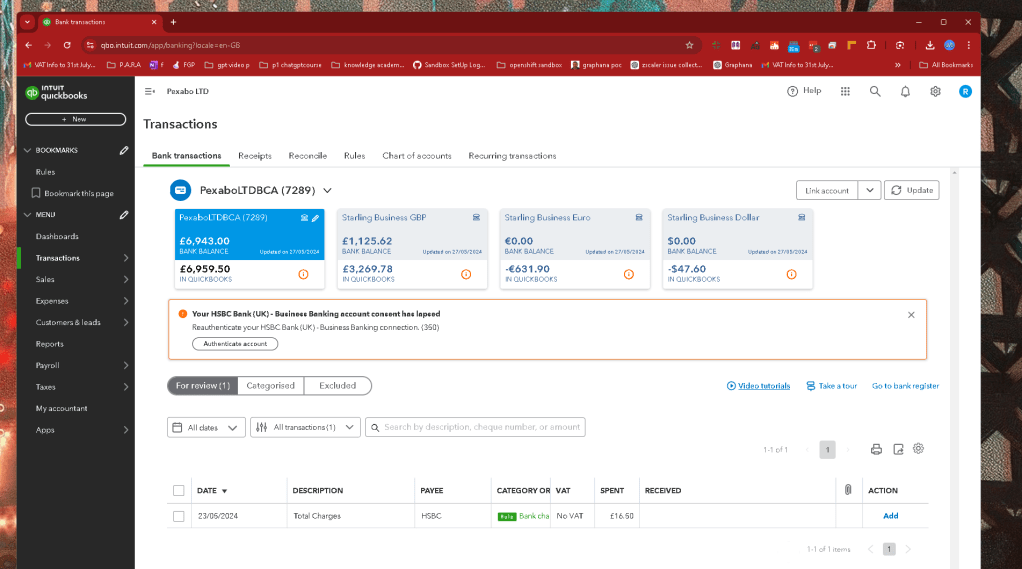
Task: Switch to the Receipts tab
Action: (x=255, y=156)
